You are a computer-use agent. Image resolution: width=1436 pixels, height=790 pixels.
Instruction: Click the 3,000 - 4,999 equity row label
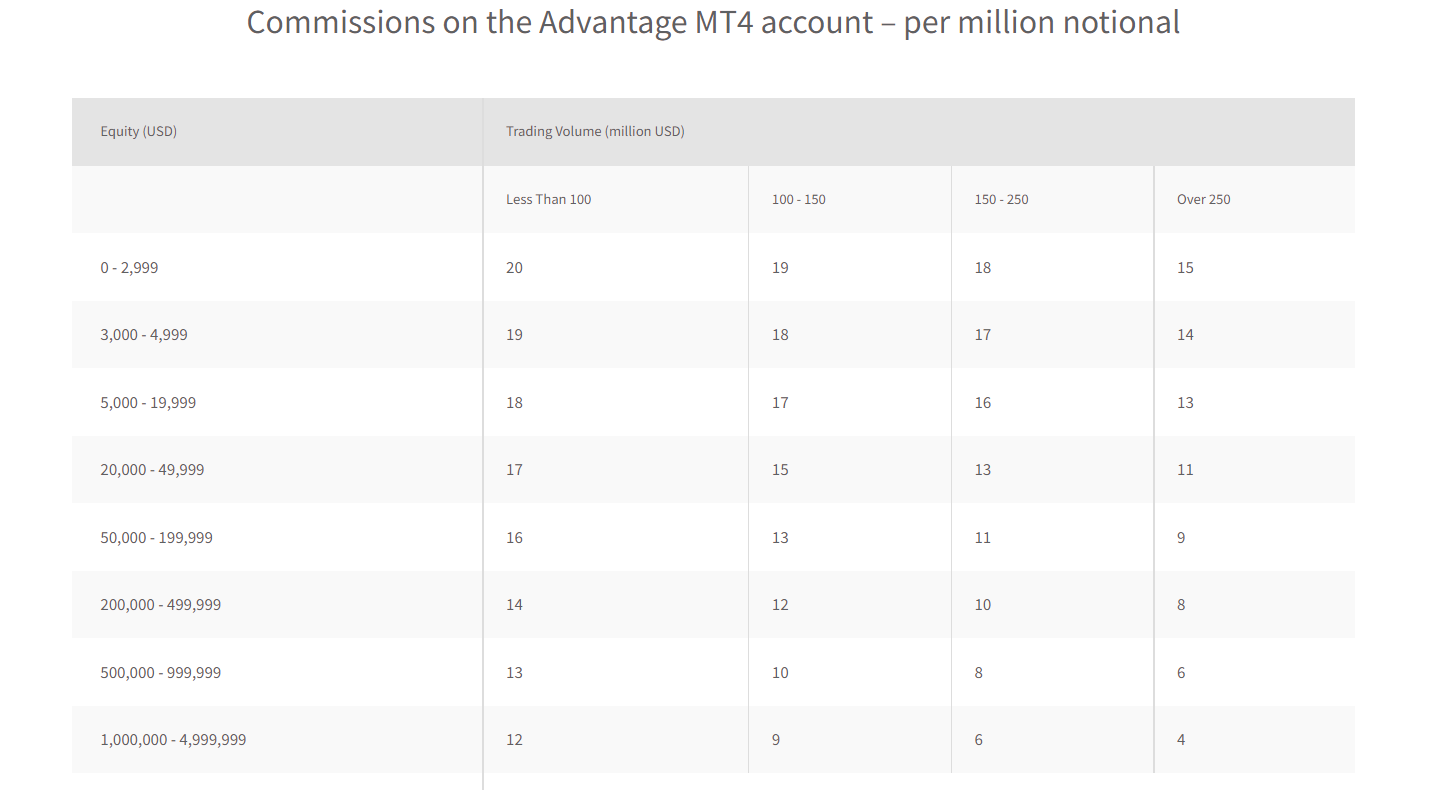(x=144, y=334)
